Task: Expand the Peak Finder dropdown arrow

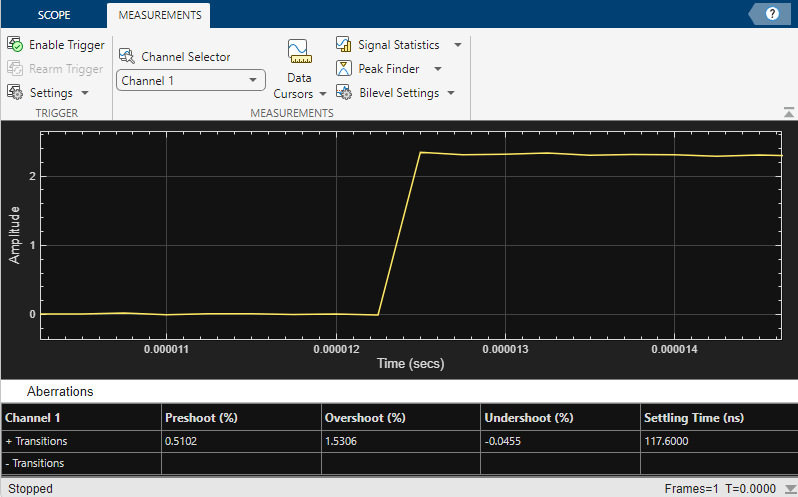Action: 438,69
